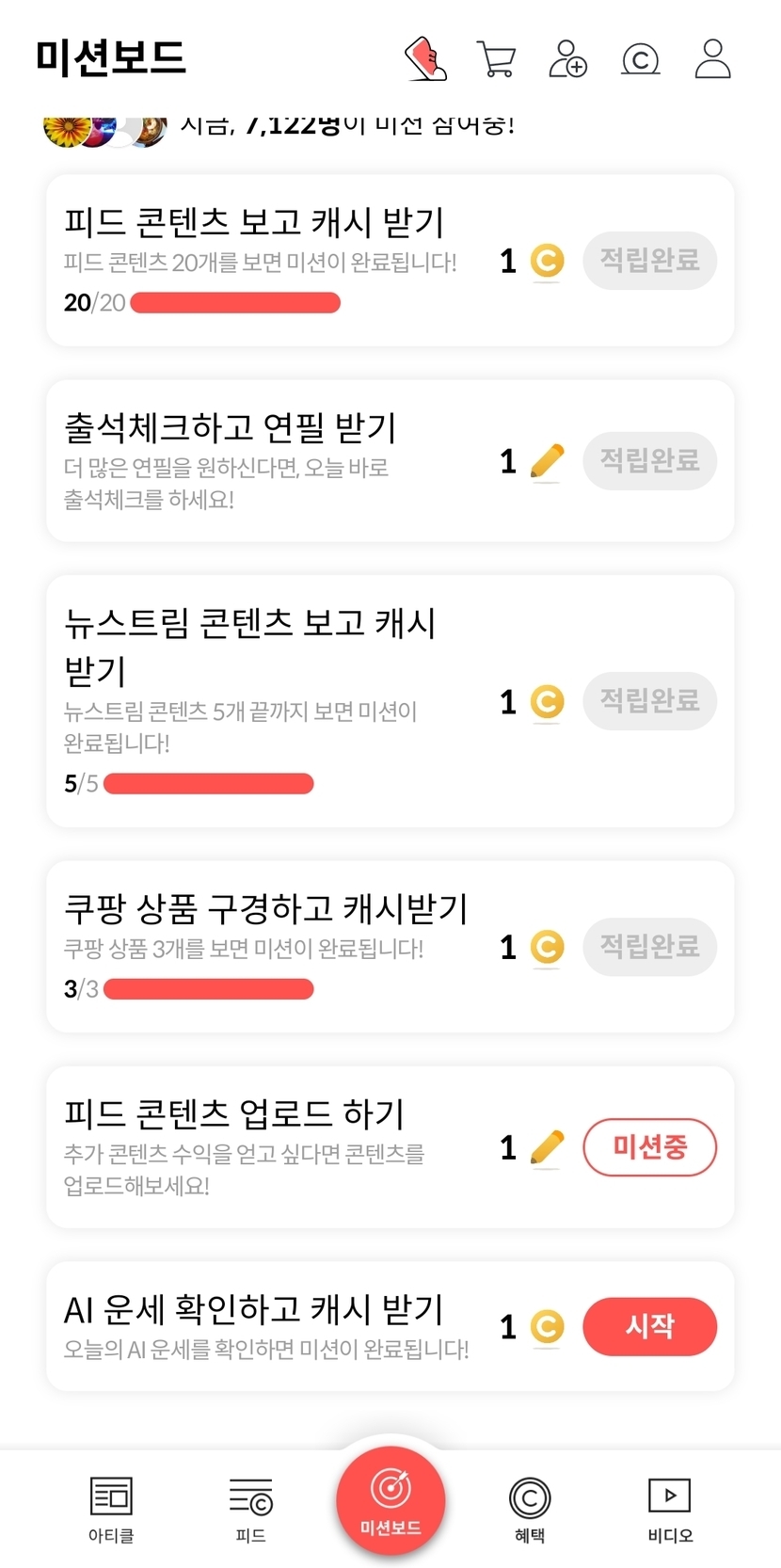Go to the 비디오 tab
Image resolution: width=781 pixels, height=1568 pixels.
click(x=670, y=1509)
